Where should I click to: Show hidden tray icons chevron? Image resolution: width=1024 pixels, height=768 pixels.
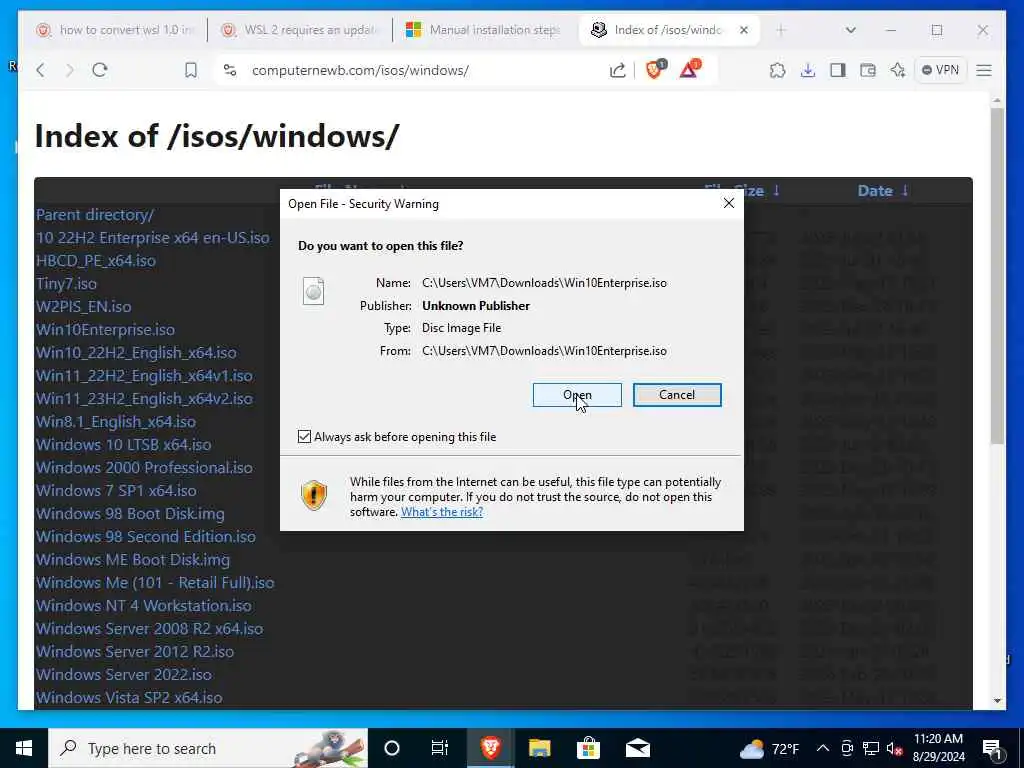[823, 748]
